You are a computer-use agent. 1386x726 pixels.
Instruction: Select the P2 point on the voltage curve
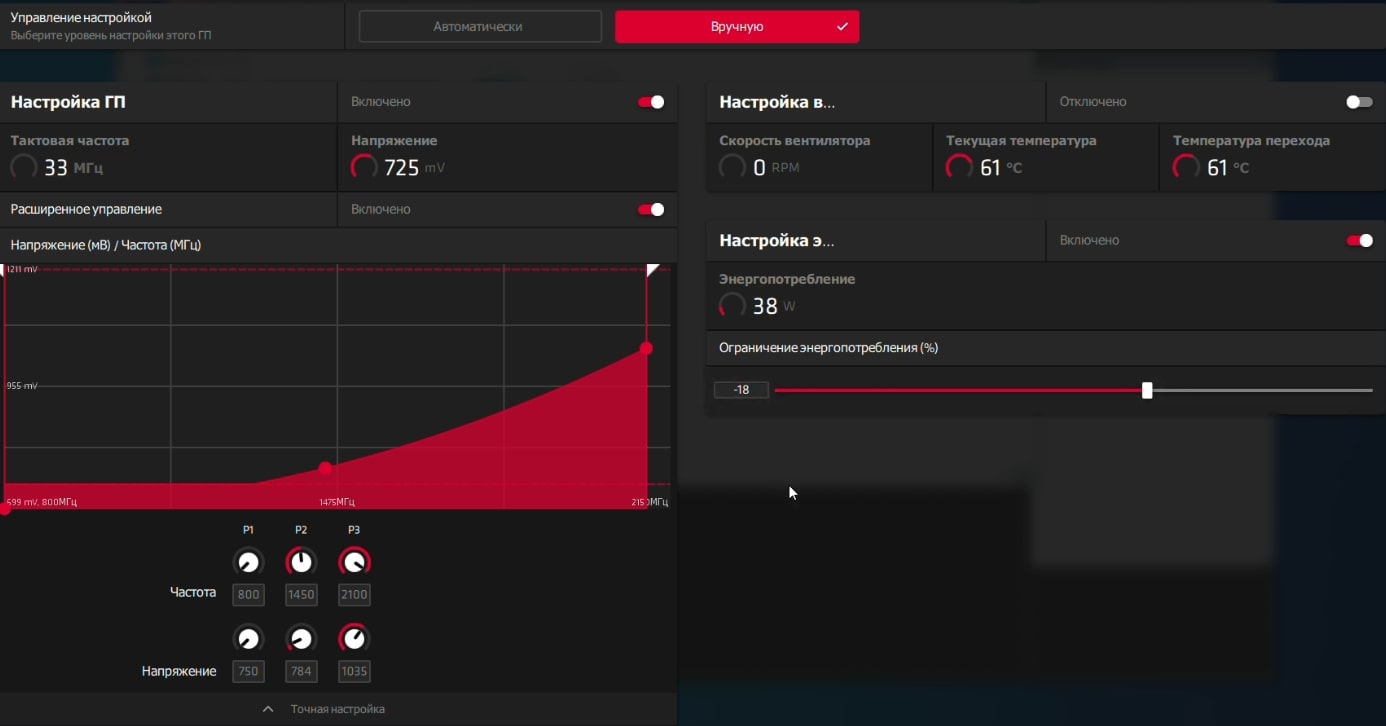coord(325,468)
